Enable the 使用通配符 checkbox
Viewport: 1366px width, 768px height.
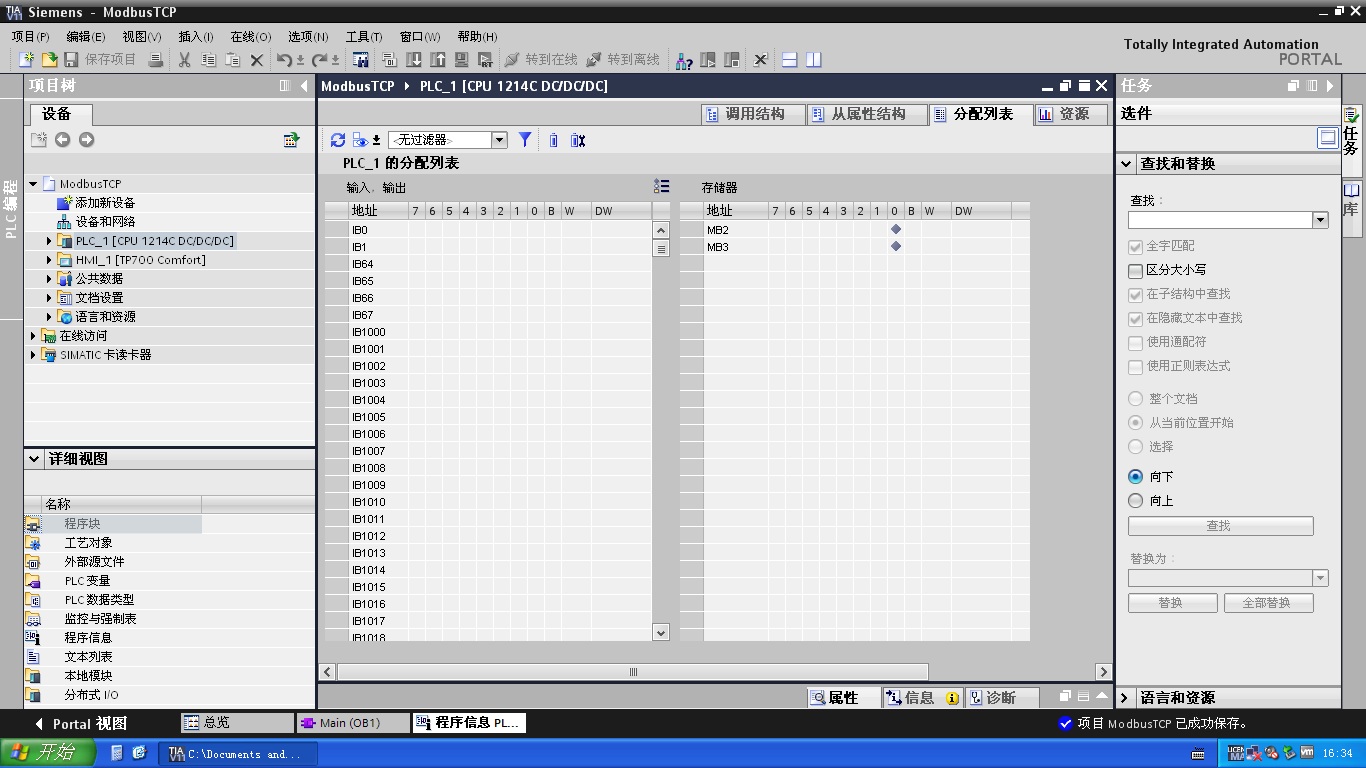coord(1135,342)
